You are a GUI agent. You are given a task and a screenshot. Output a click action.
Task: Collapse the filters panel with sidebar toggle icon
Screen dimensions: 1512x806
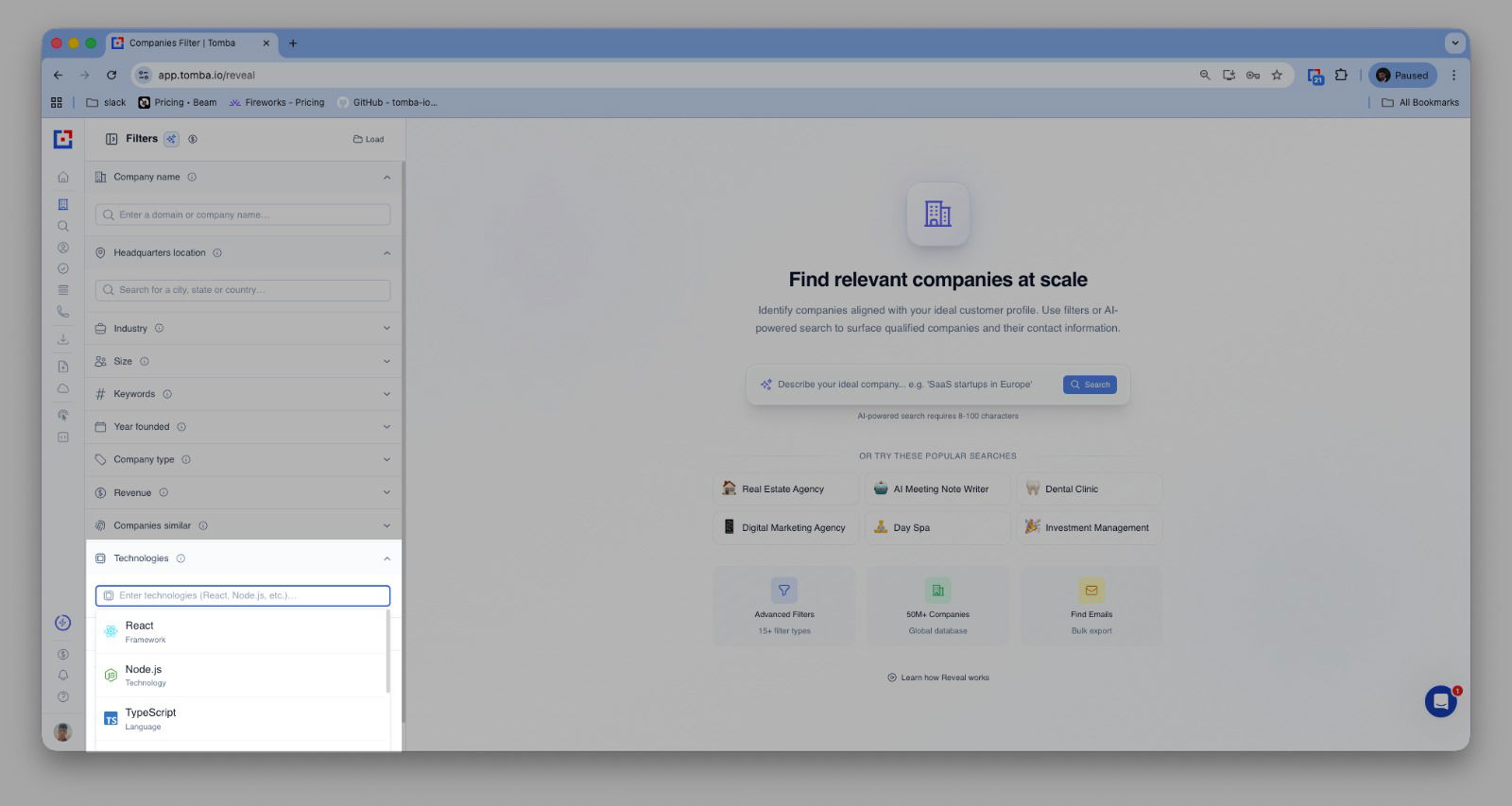[x=112, y=139]
